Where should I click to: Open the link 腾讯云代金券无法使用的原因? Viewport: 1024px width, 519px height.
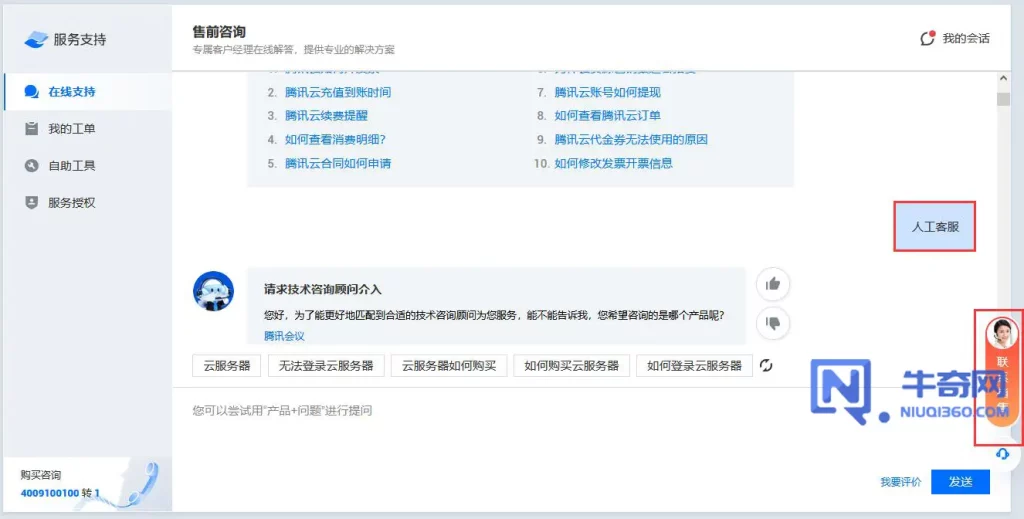coord(631,139)
